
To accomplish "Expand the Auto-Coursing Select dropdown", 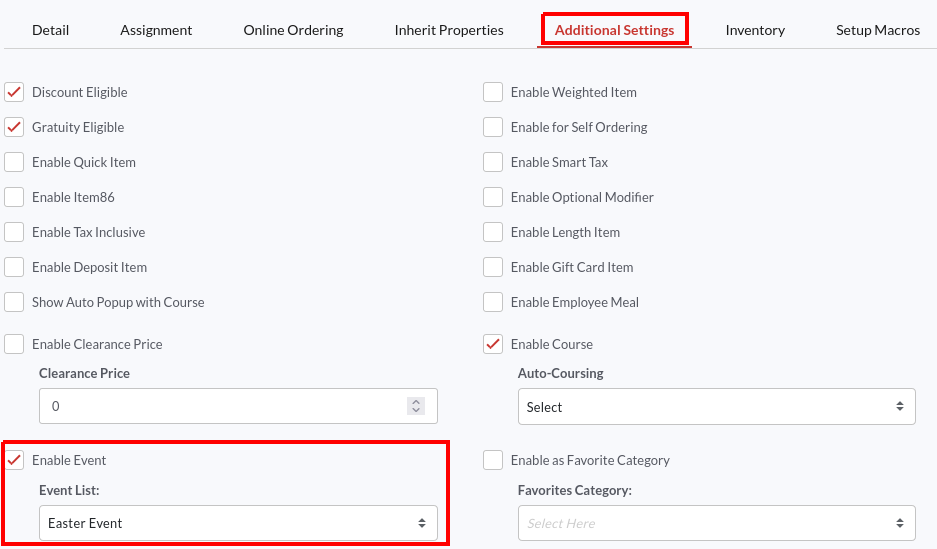I will pyautogui.click(x=716, y=407).
